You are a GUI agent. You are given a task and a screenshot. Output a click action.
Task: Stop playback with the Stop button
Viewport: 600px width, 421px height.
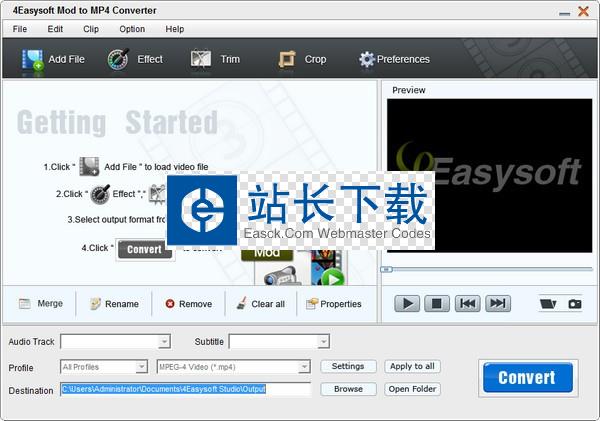(x=437, y=303)
